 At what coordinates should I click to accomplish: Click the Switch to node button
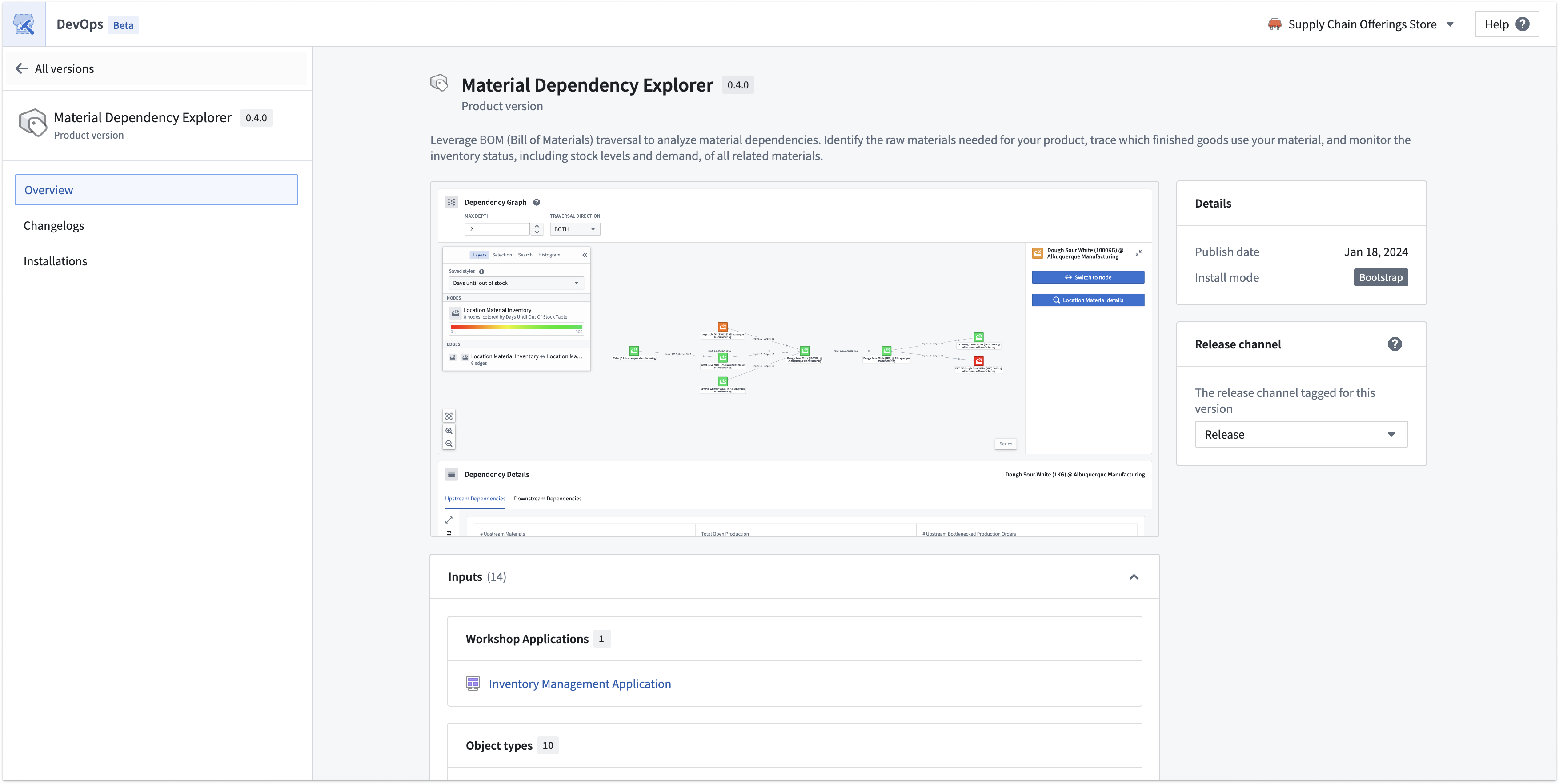(x=1087, y=277)
